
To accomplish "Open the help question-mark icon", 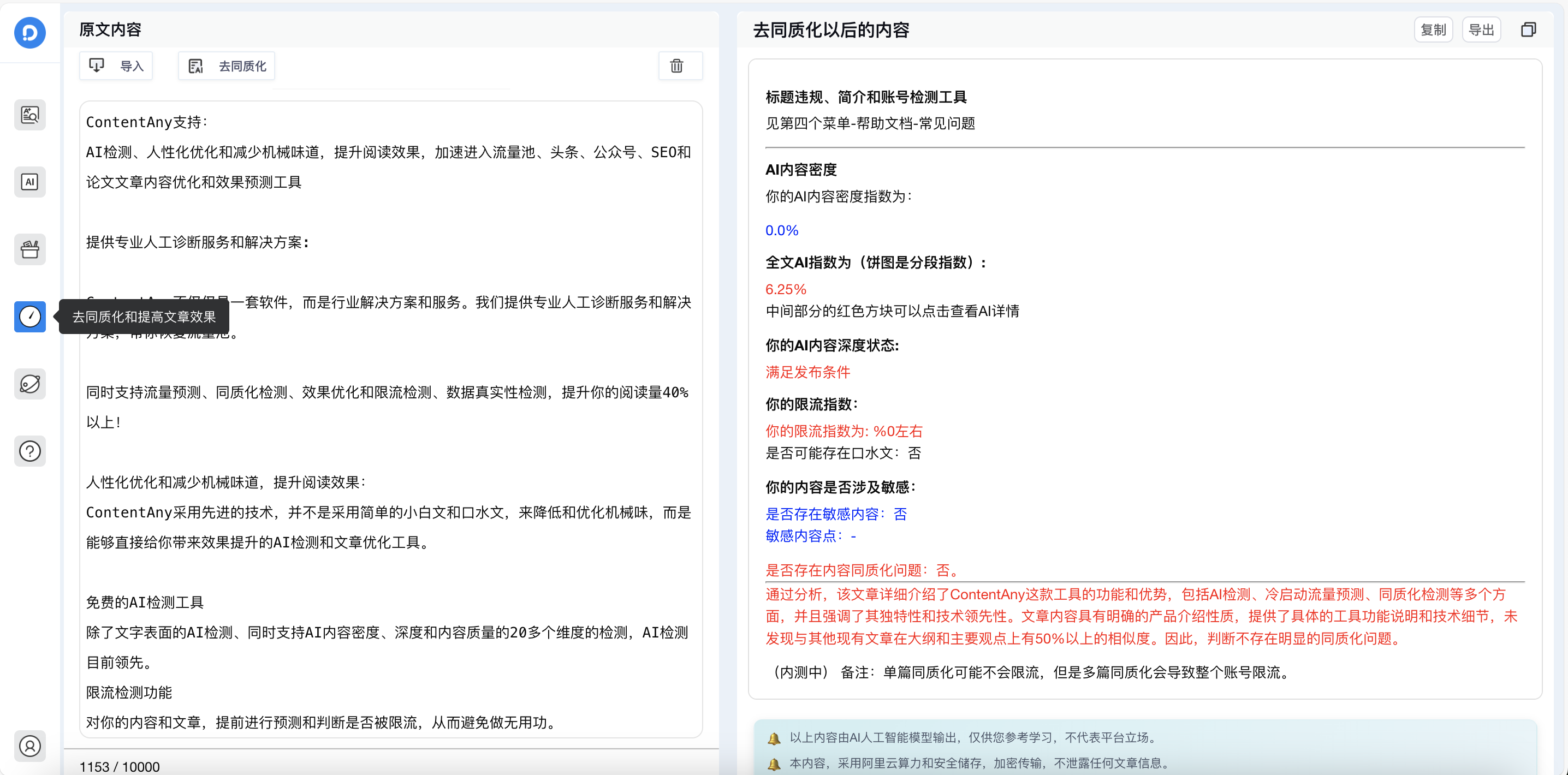I will 30,451.
